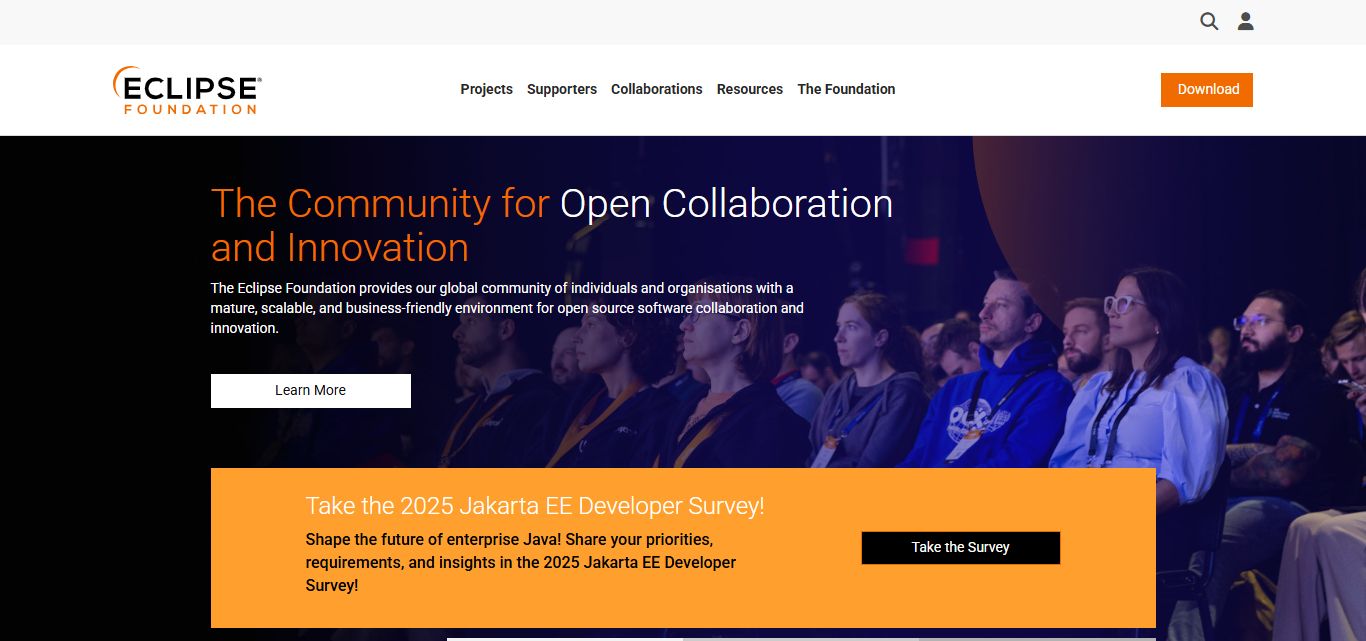The image size is (1366, 641).
Task: Click the orange Download button
Action: click(x=1207, y=89)
